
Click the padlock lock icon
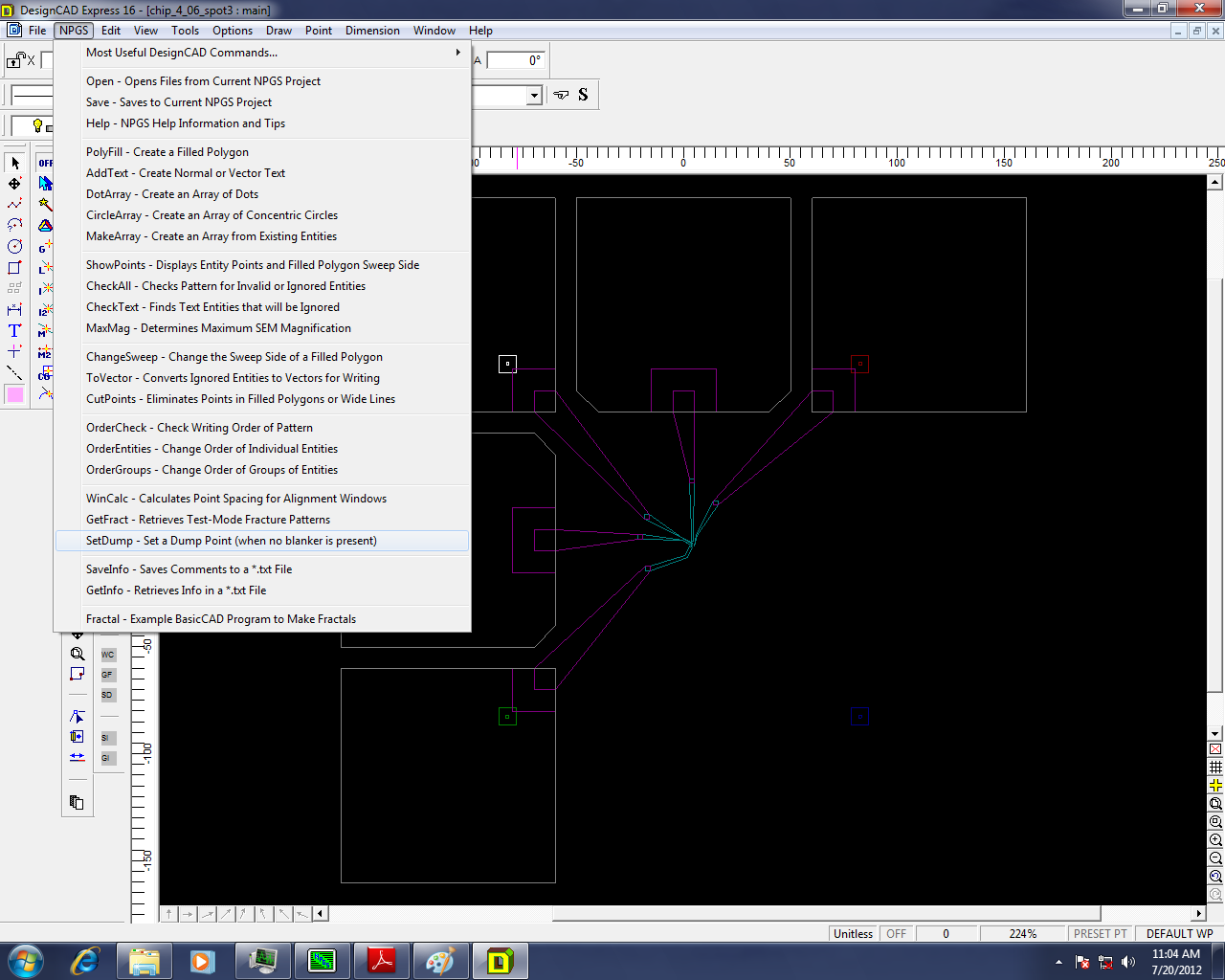[x=16, y=60]
